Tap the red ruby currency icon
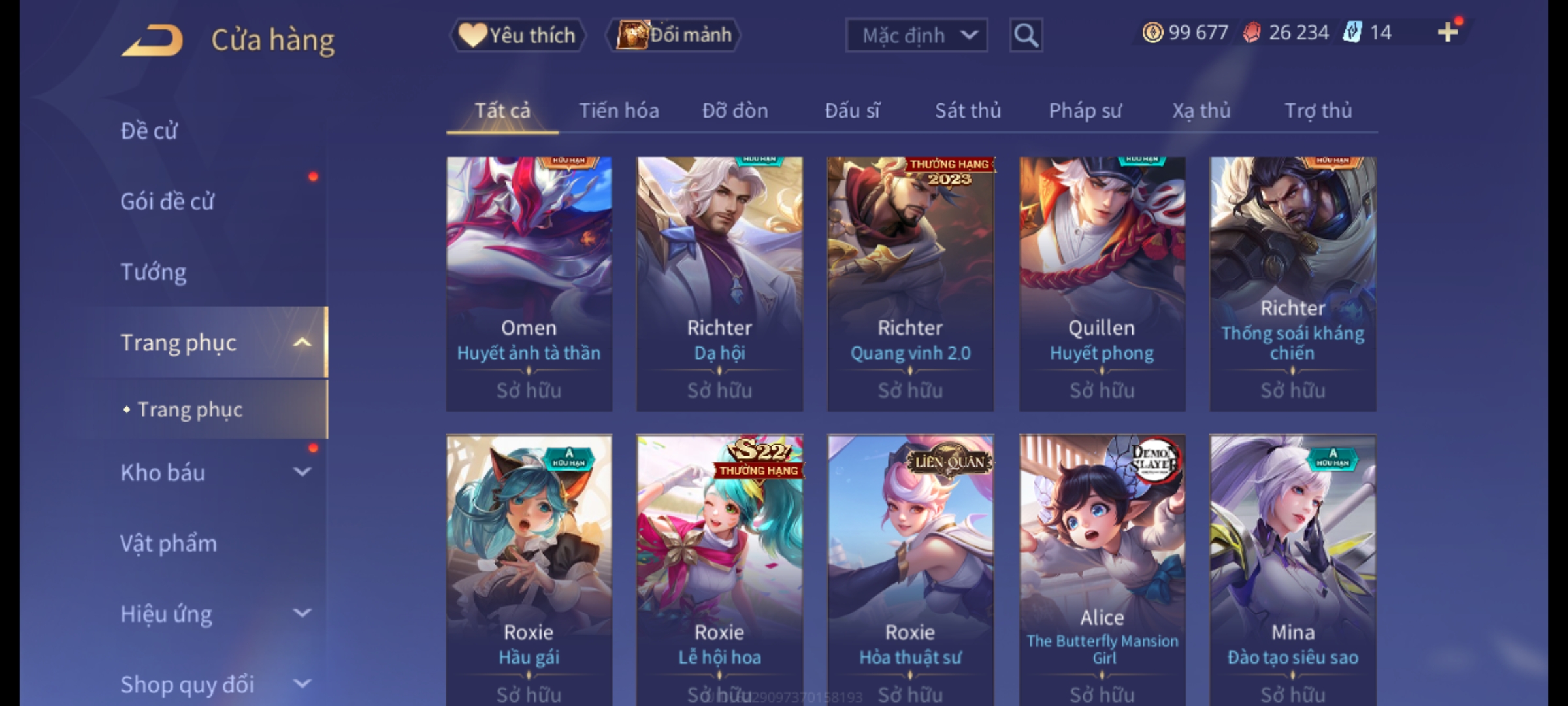This screenshot has width=1568, height=706. point(1252,32)
